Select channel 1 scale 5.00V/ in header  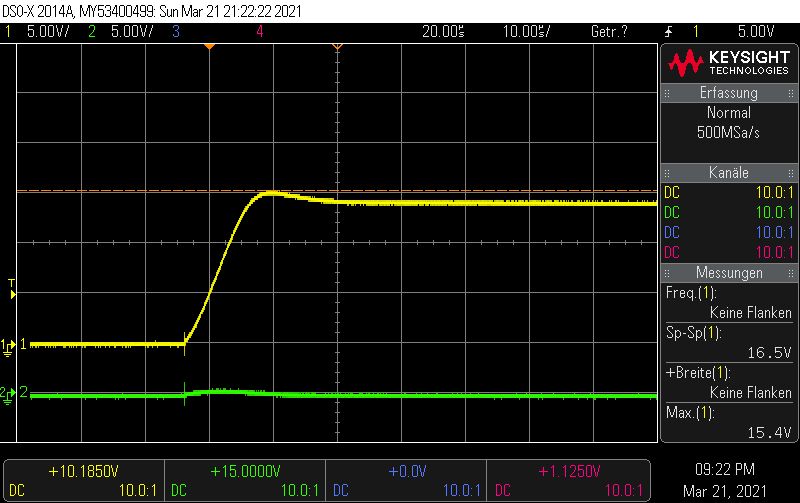pos(47,32)
